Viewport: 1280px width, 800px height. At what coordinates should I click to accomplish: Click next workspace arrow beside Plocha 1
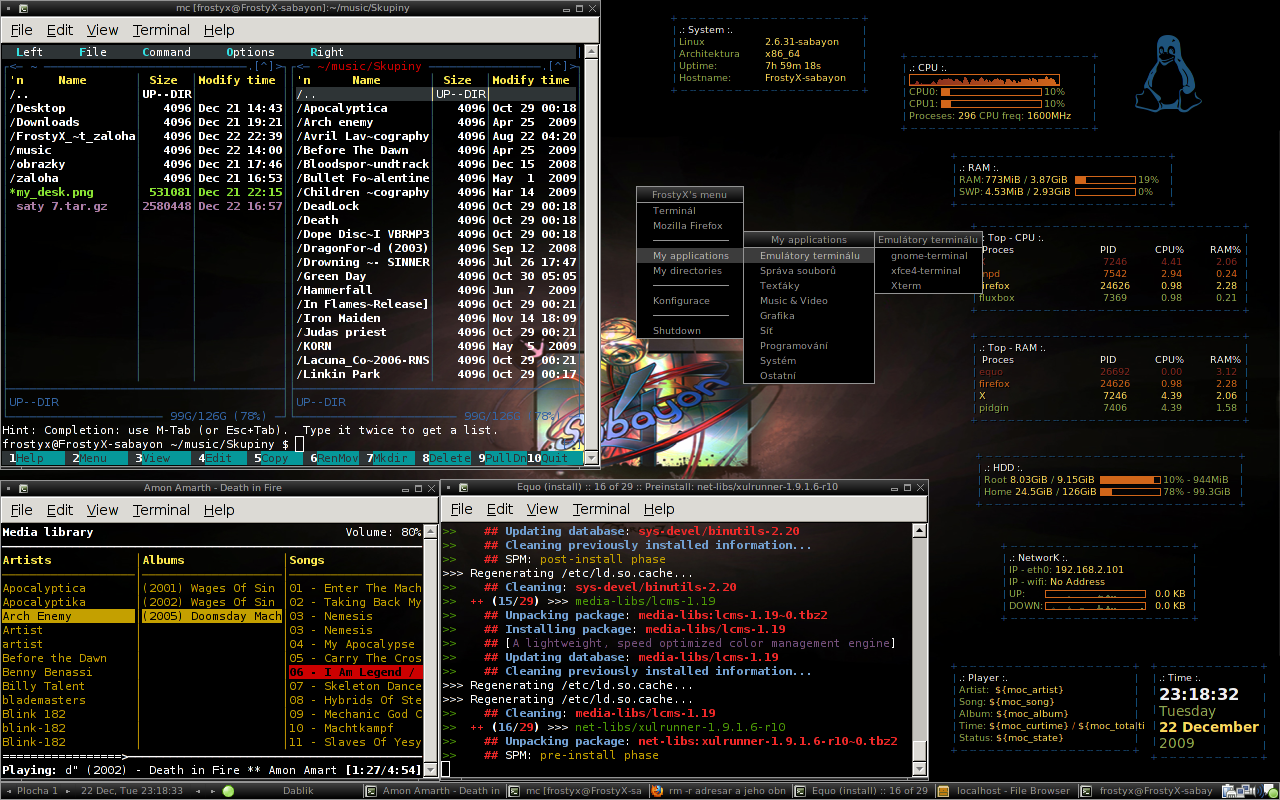coord(69,791)
